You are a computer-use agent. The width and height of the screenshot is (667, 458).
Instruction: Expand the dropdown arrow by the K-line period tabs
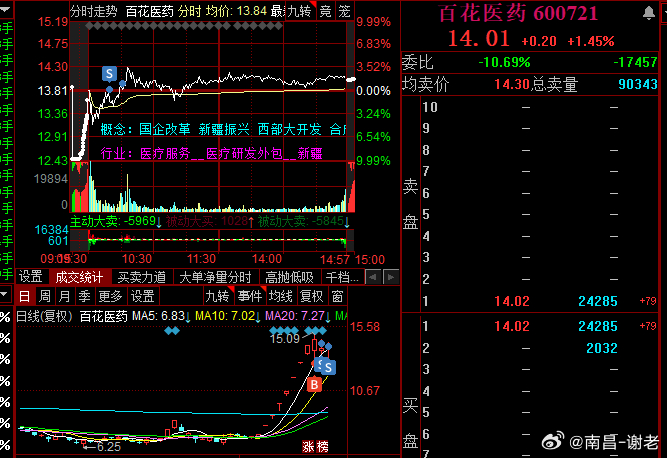(4, 294)
